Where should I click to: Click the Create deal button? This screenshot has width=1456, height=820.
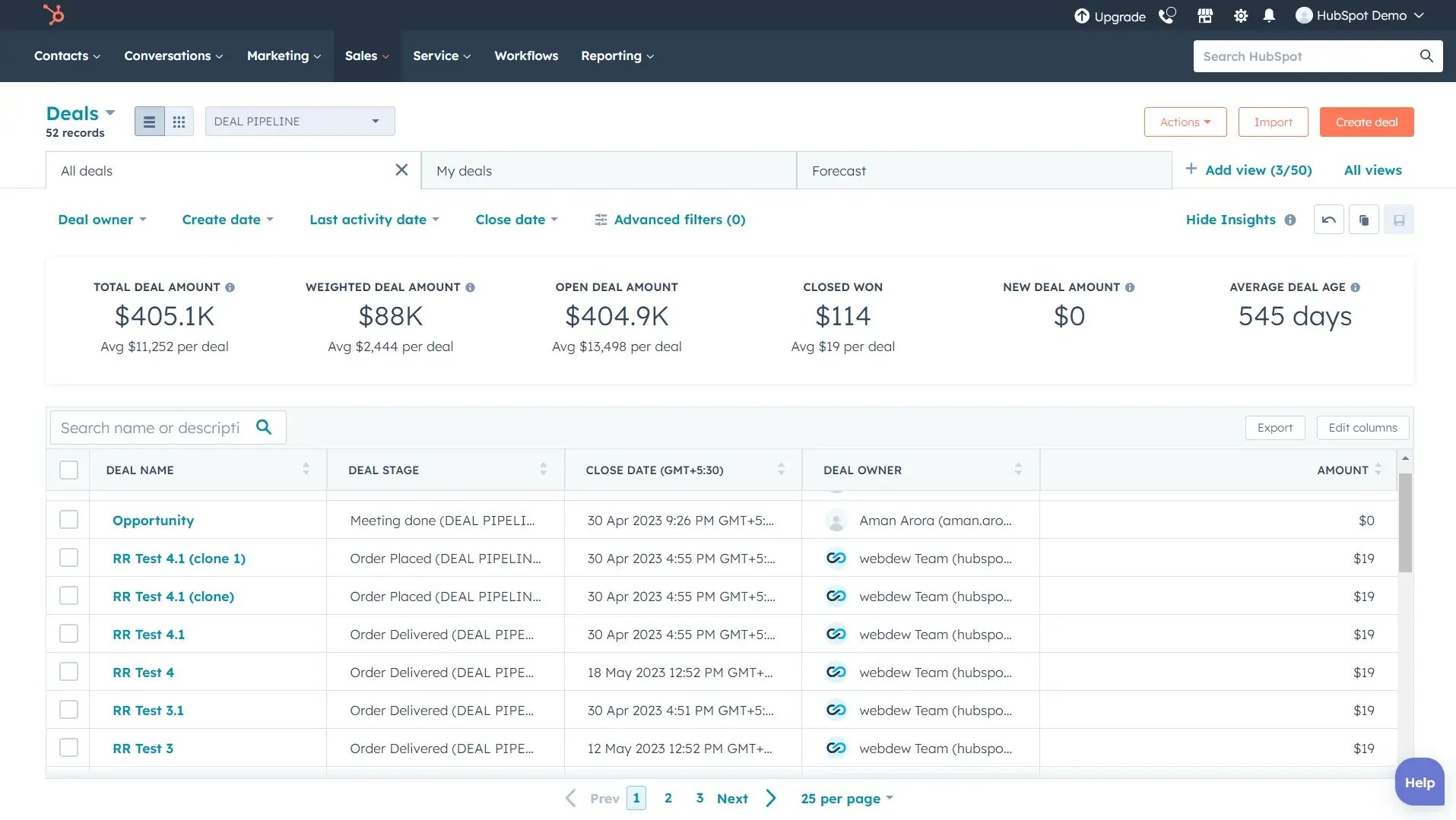click(x=1366, y=122)
